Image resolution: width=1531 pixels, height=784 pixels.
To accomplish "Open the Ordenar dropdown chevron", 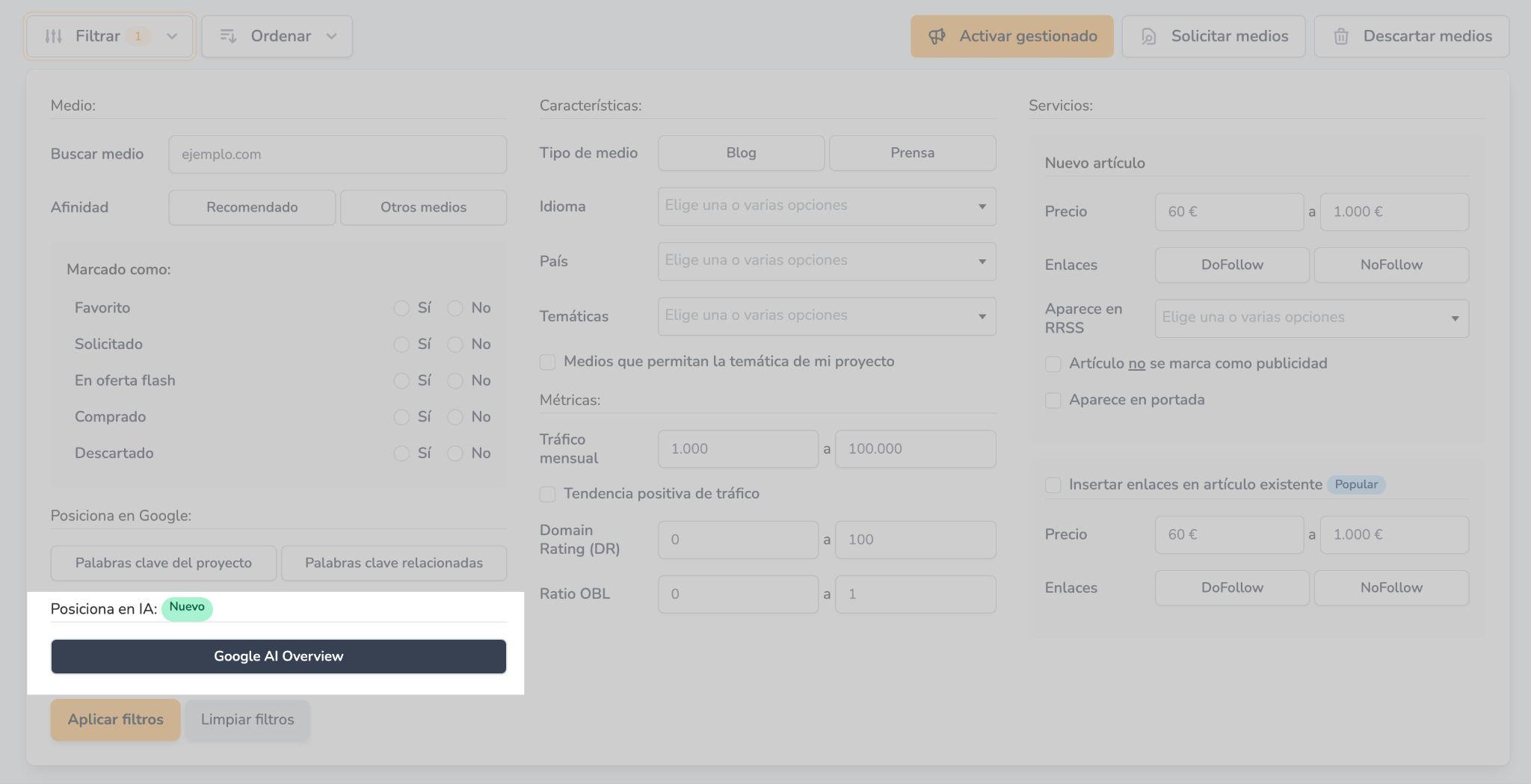I will point(331,36).
